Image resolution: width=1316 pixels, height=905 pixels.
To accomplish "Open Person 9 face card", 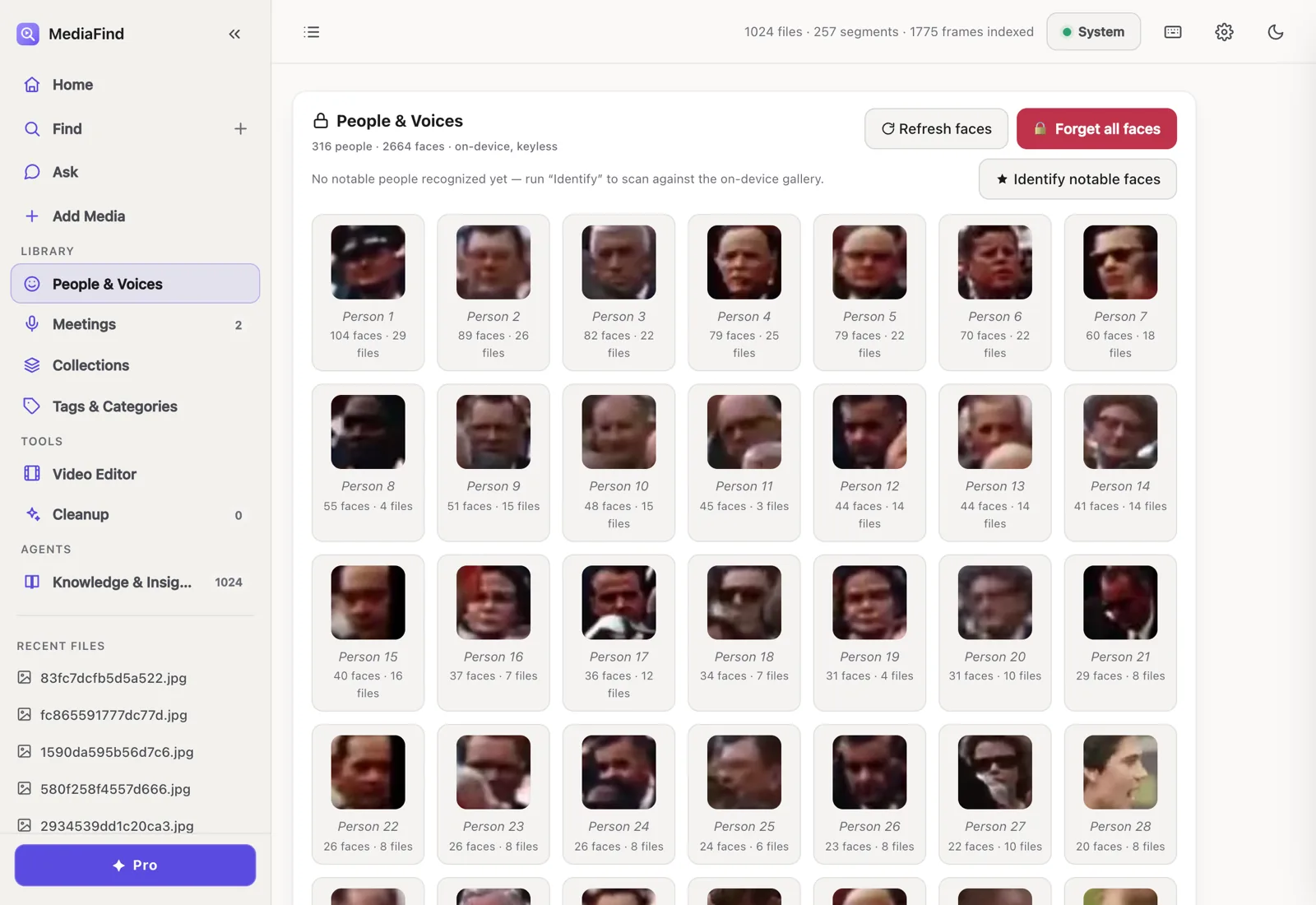I will coord(493,463).
